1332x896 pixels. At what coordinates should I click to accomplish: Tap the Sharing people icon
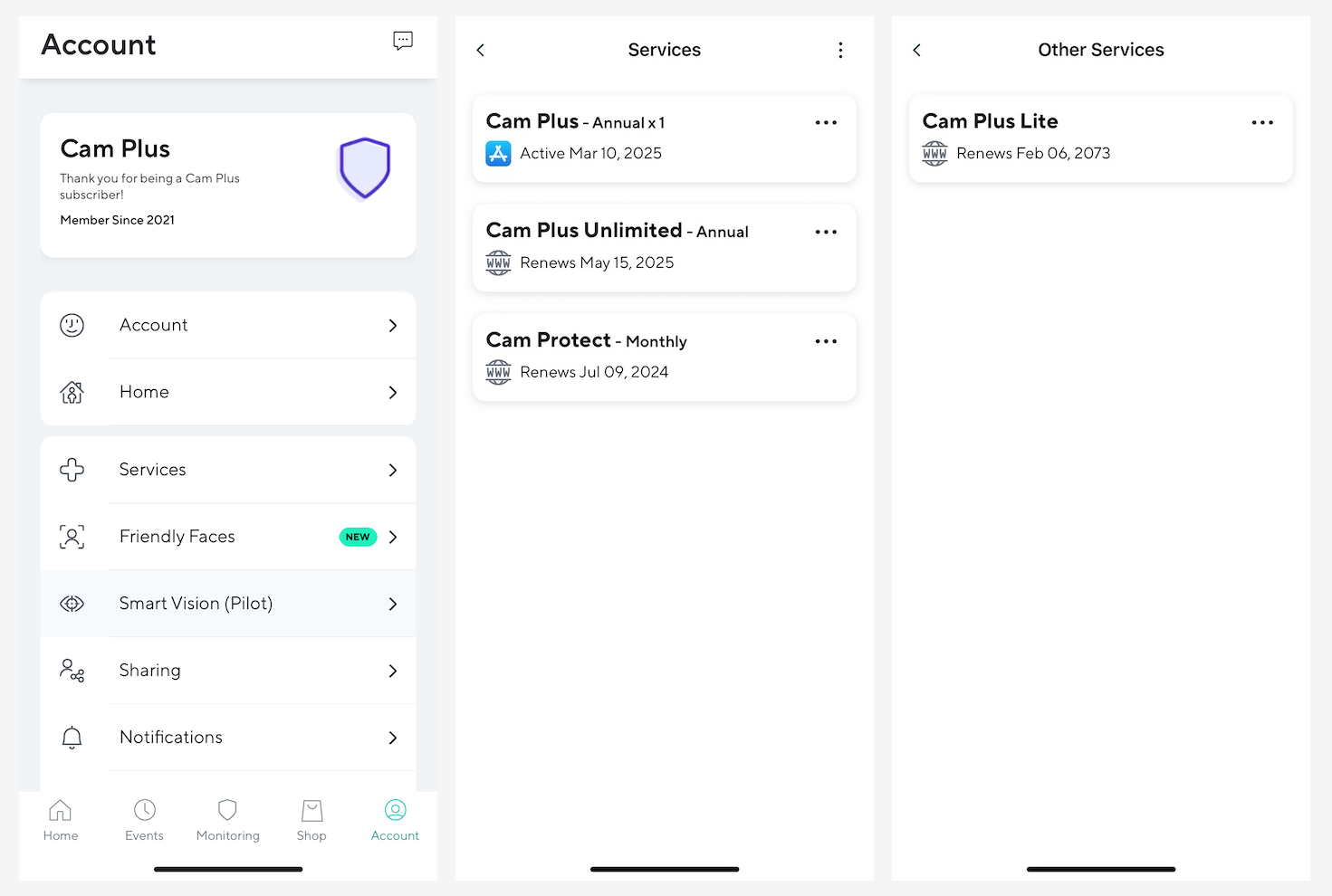pyautogui.click(x=72, y=671)
